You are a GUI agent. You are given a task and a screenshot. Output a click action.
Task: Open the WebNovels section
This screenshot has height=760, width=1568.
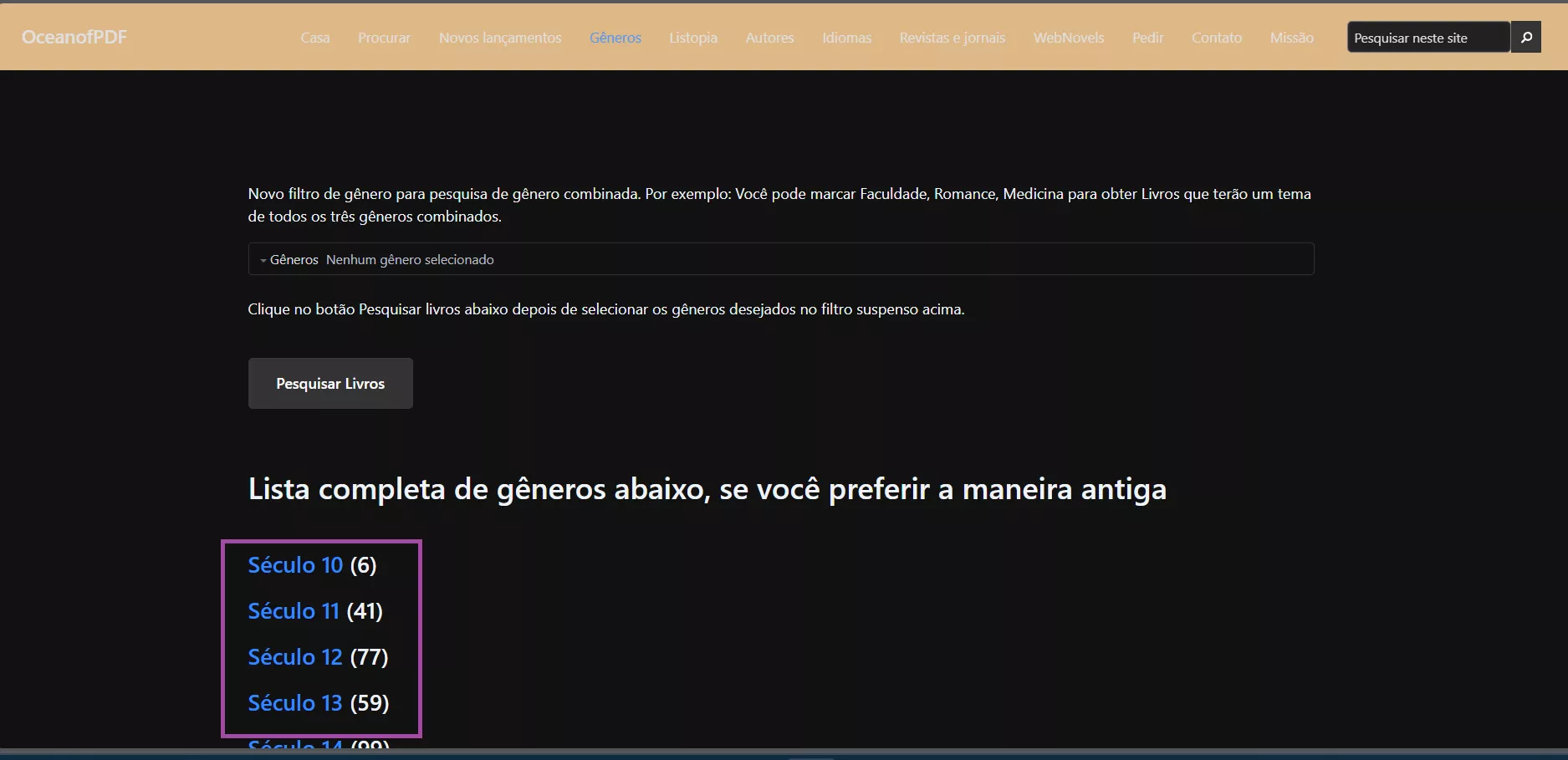pos(1069,38)
